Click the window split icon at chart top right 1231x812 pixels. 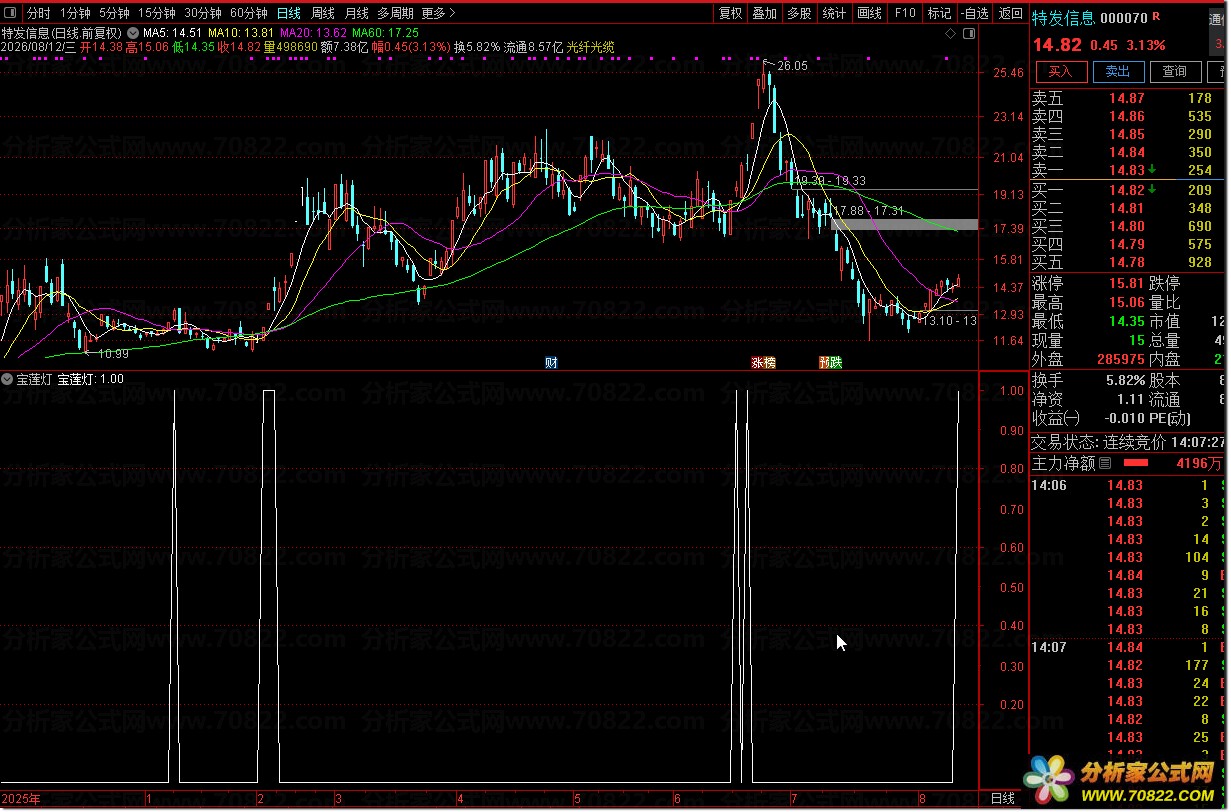pos(968,33)
